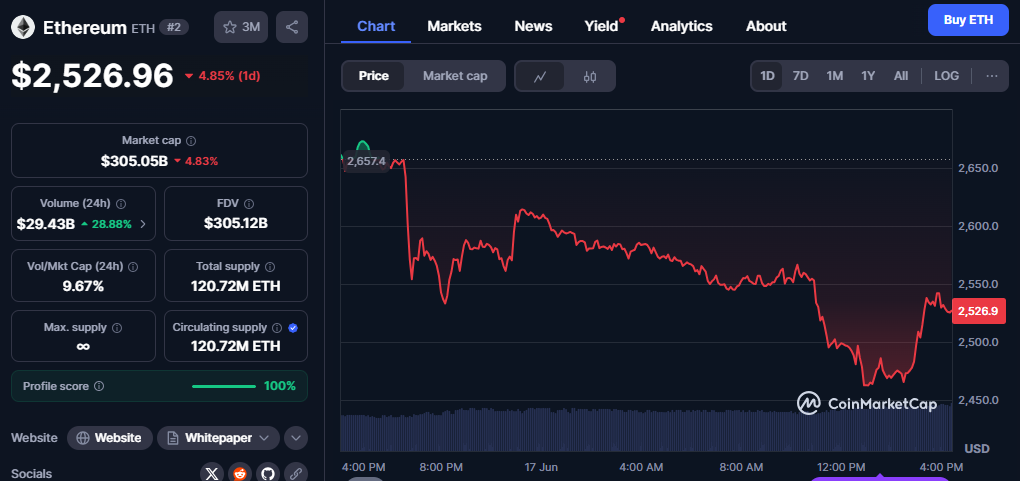
Task: Open the chain link social icon
Action: click(x=296, y=473)
